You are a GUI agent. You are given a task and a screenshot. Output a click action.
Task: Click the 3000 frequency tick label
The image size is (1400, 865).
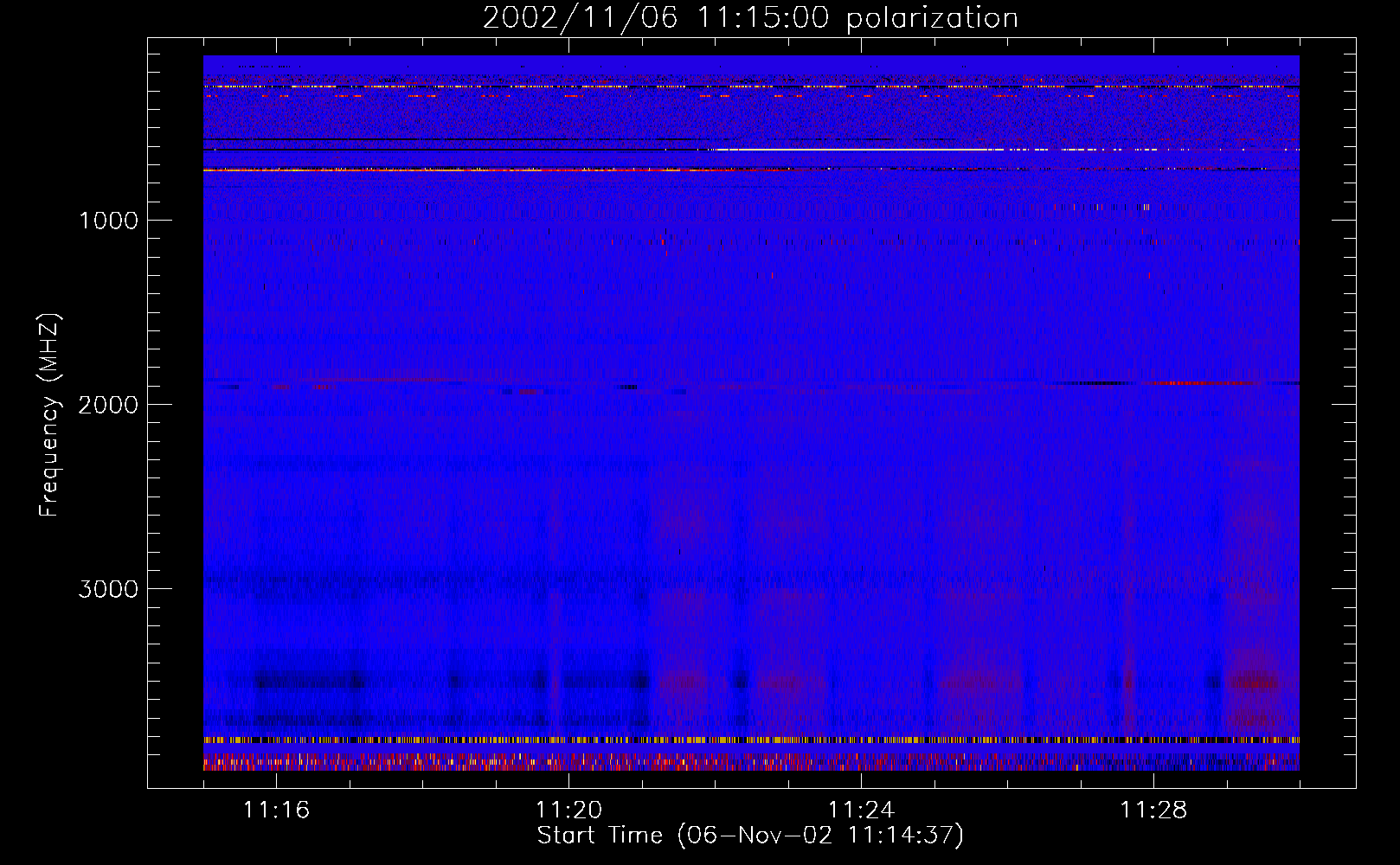[x=108, y=589]
